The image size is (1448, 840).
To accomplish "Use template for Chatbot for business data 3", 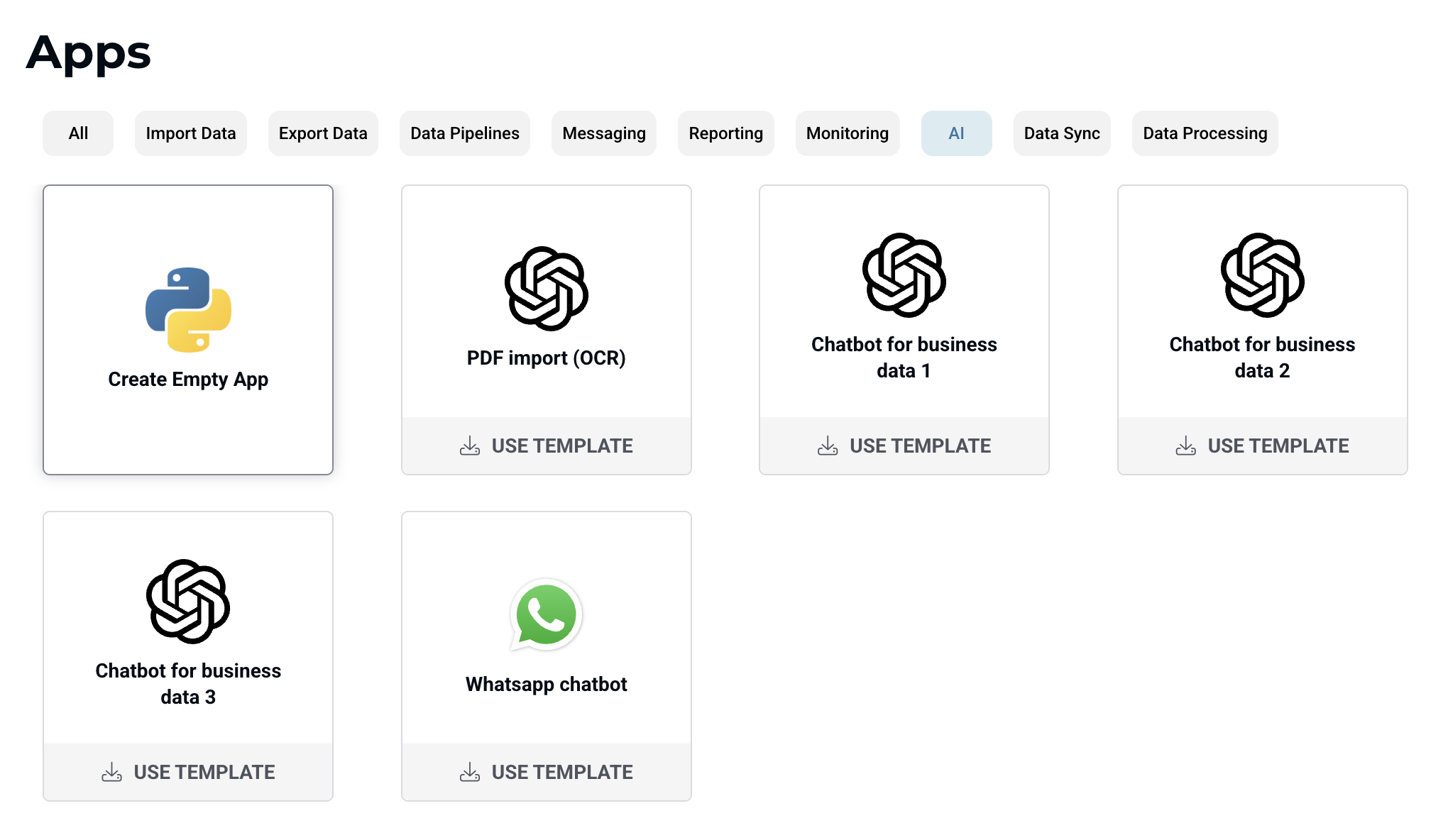I will [188, 772].
